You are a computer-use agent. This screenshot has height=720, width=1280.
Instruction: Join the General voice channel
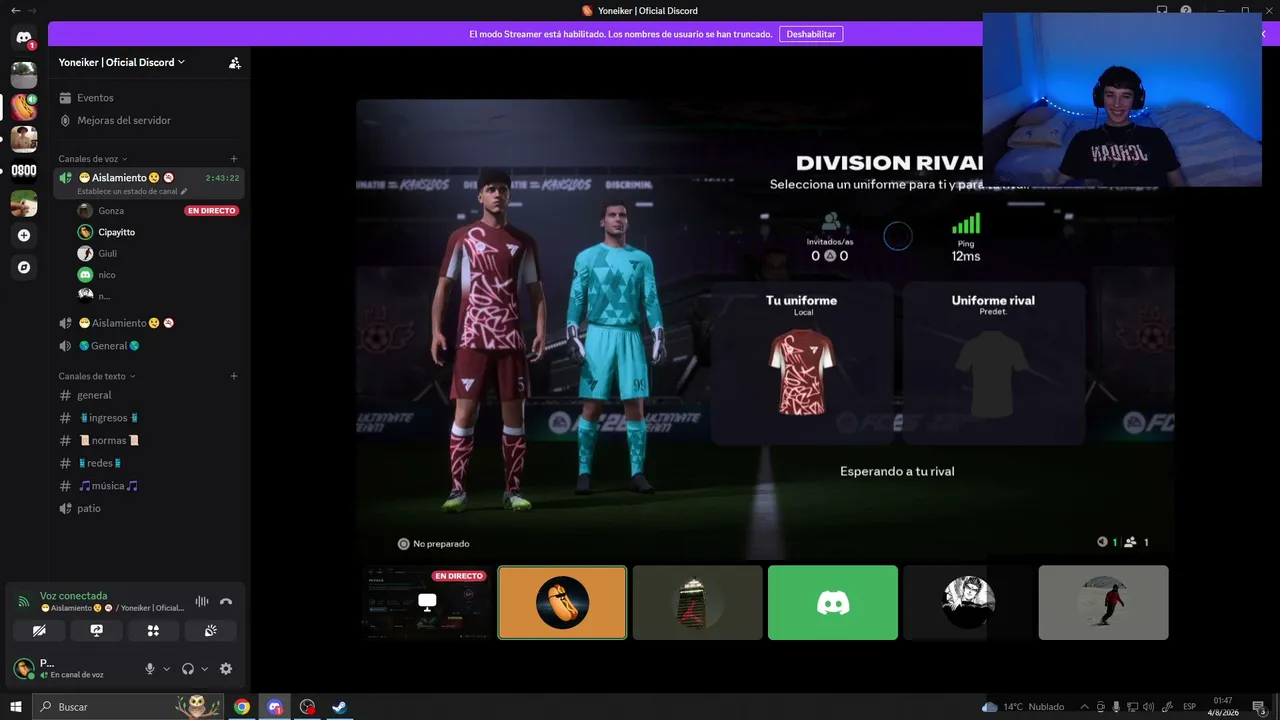[x=150, y=346]
